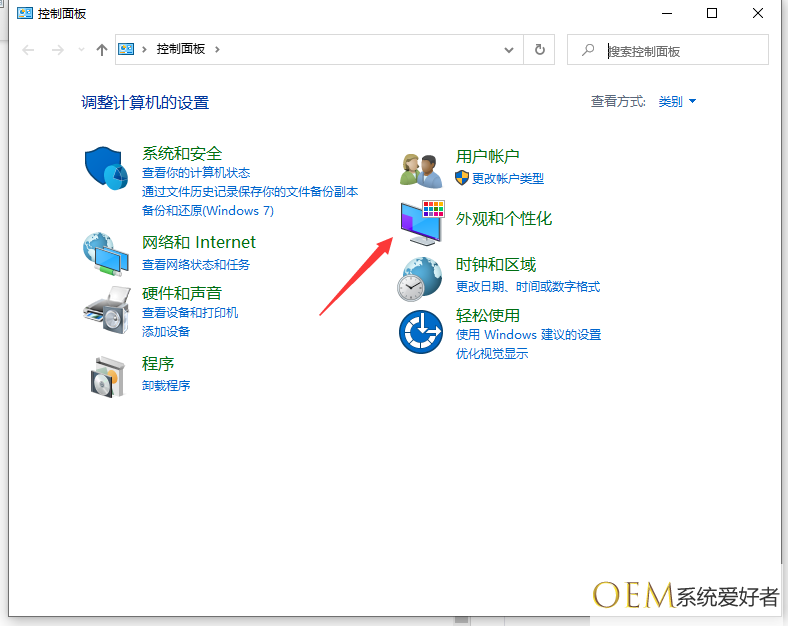
Task: Click the User Accounts people icon
Action: click(x=421, y=169)
